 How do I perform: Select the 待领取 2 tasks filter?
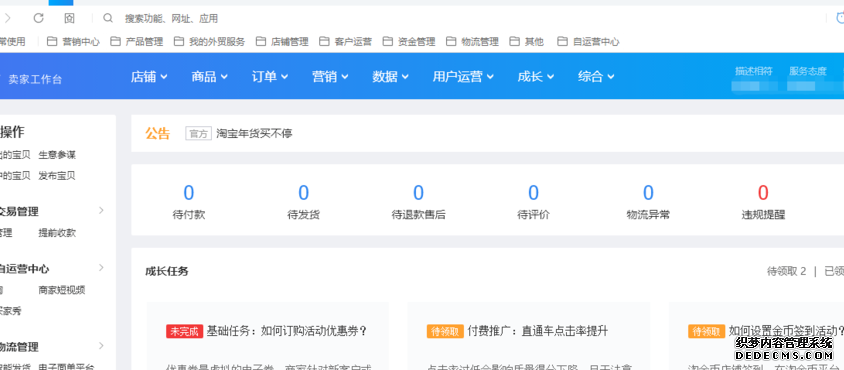[x=786, y=271]
